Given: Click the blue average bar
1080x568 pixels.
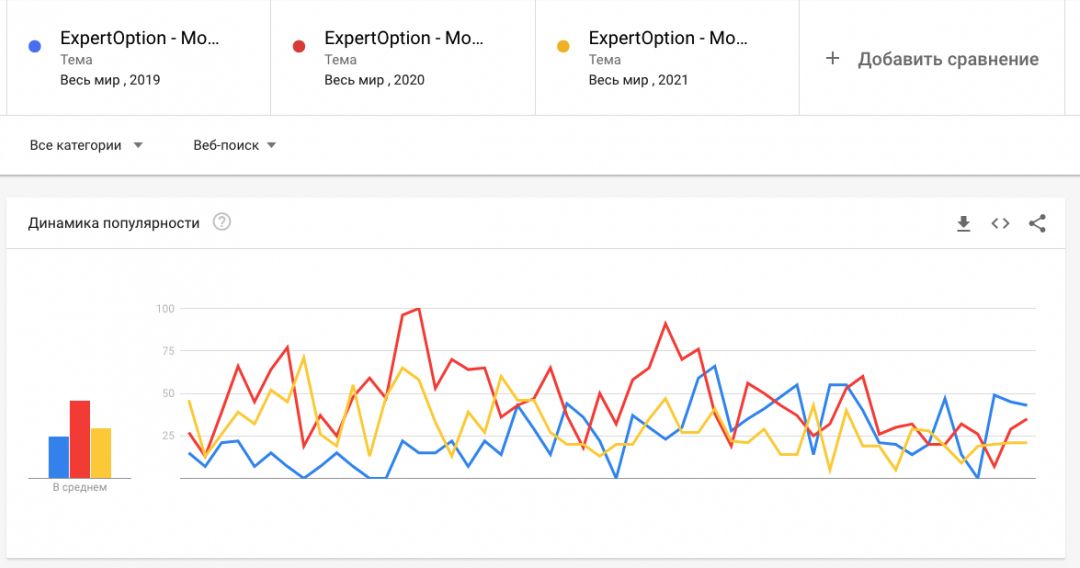Looking at the screenshot, I should click(x=59, y=457).
